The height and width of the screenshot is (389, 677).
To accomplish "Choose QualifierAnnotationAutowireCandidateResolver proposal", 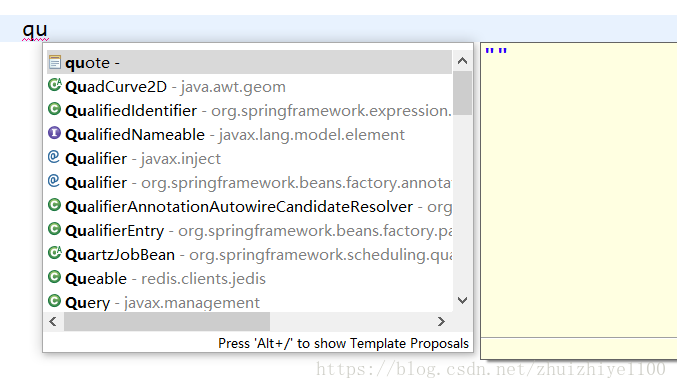I will 250,206.
